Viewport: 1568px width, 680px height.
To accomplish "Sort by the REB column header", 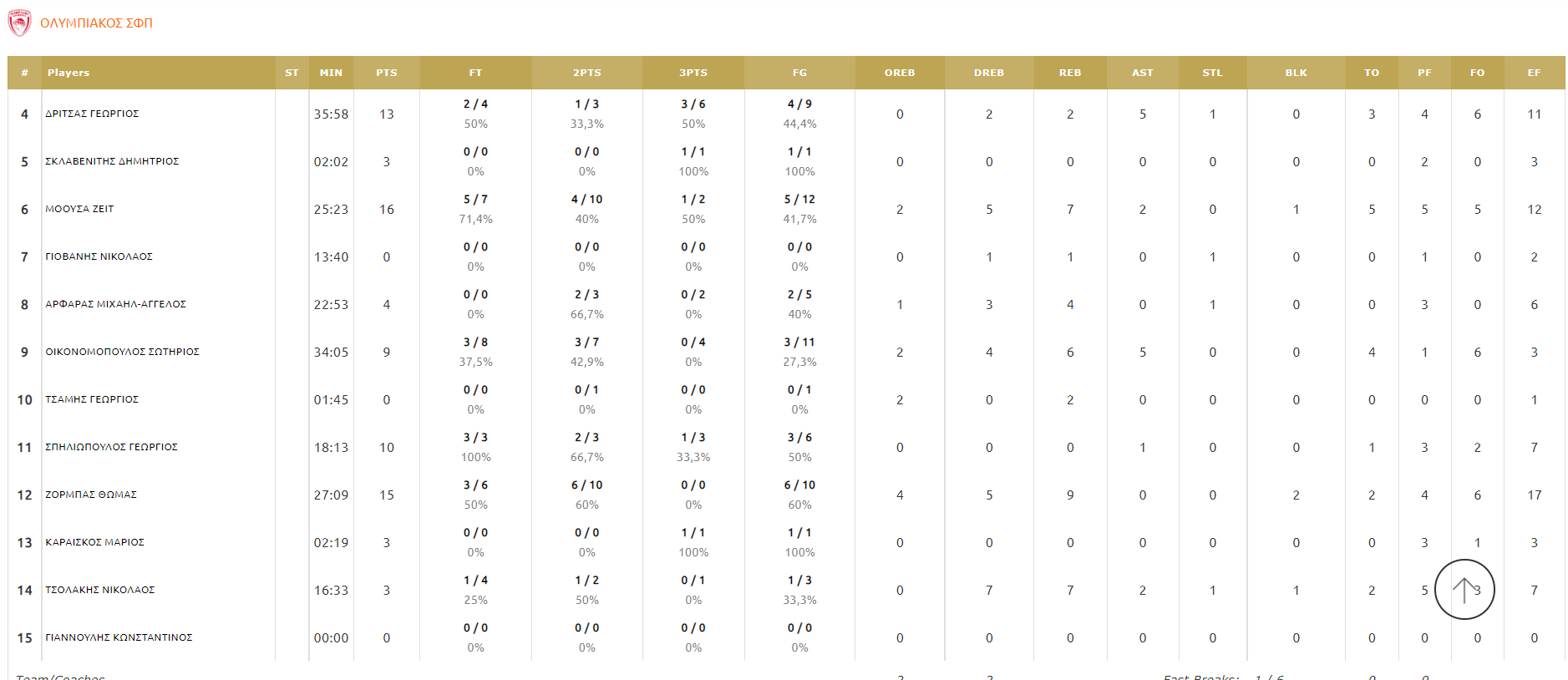I will tap(1069, 73).
